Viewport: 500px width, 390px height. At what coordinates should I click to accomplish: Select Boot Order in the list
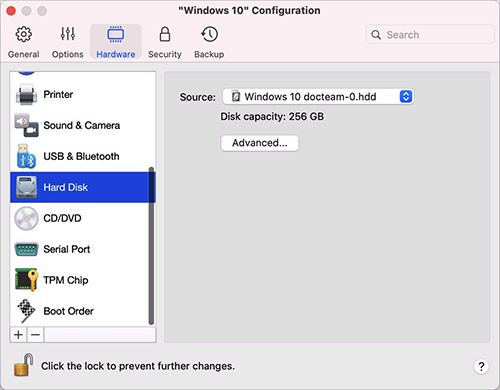click(83, 311)
